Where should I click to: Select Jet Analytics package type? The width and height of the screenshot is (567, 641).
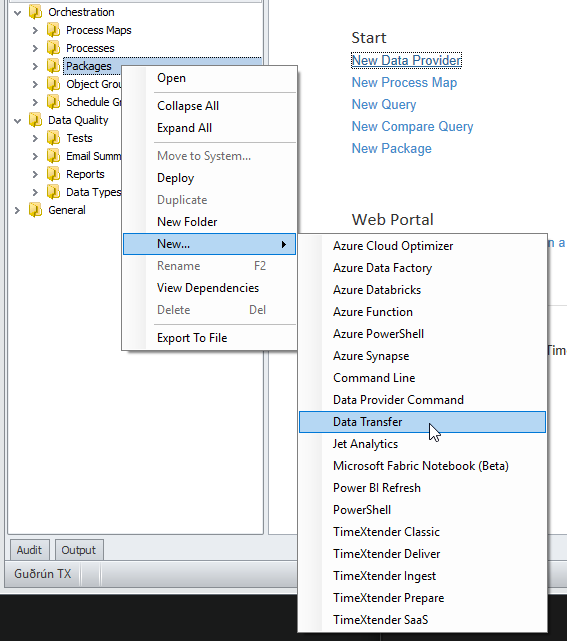click(x=423, y=444)
